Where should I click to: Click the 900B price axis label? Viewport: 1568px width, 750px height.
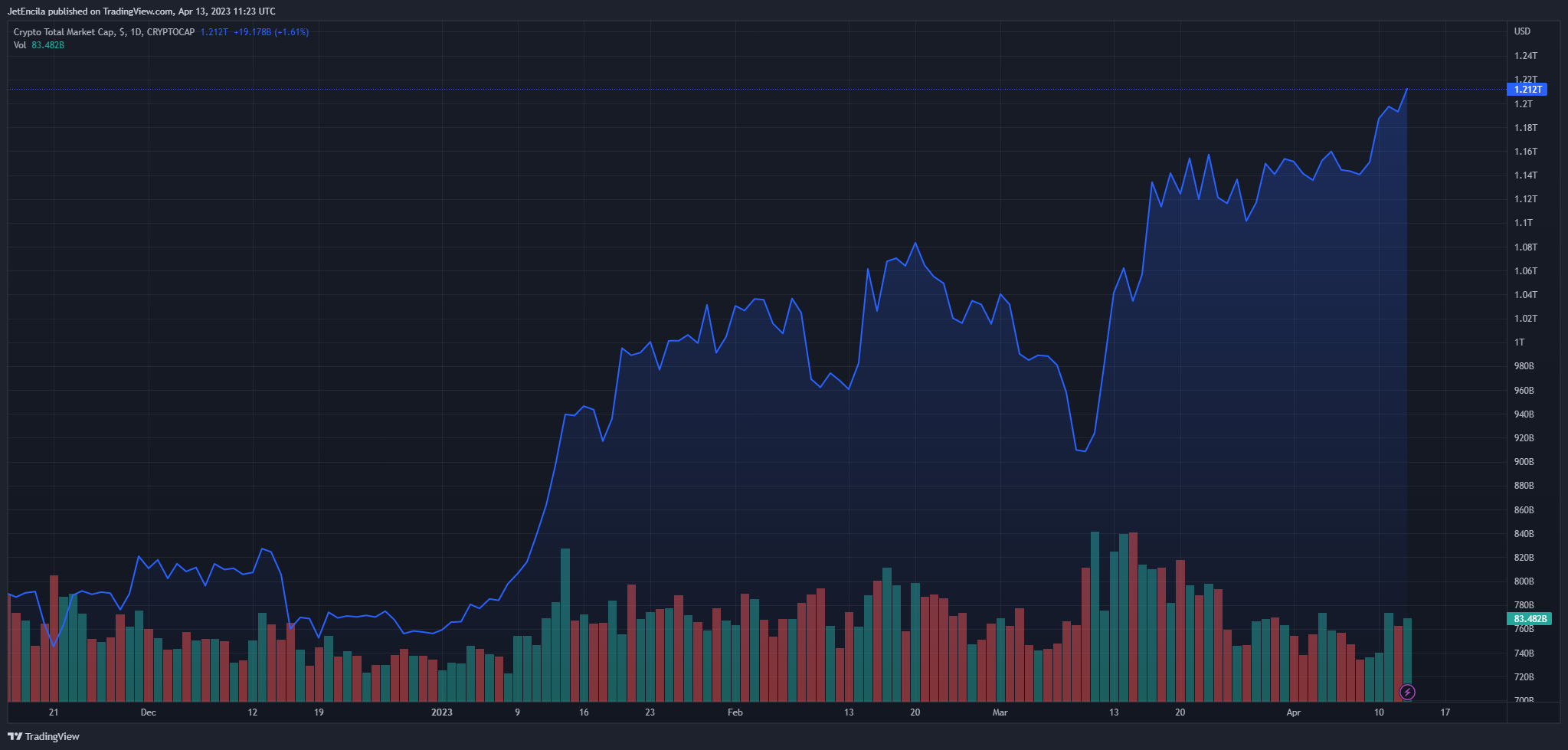(x=1524, y=462)
